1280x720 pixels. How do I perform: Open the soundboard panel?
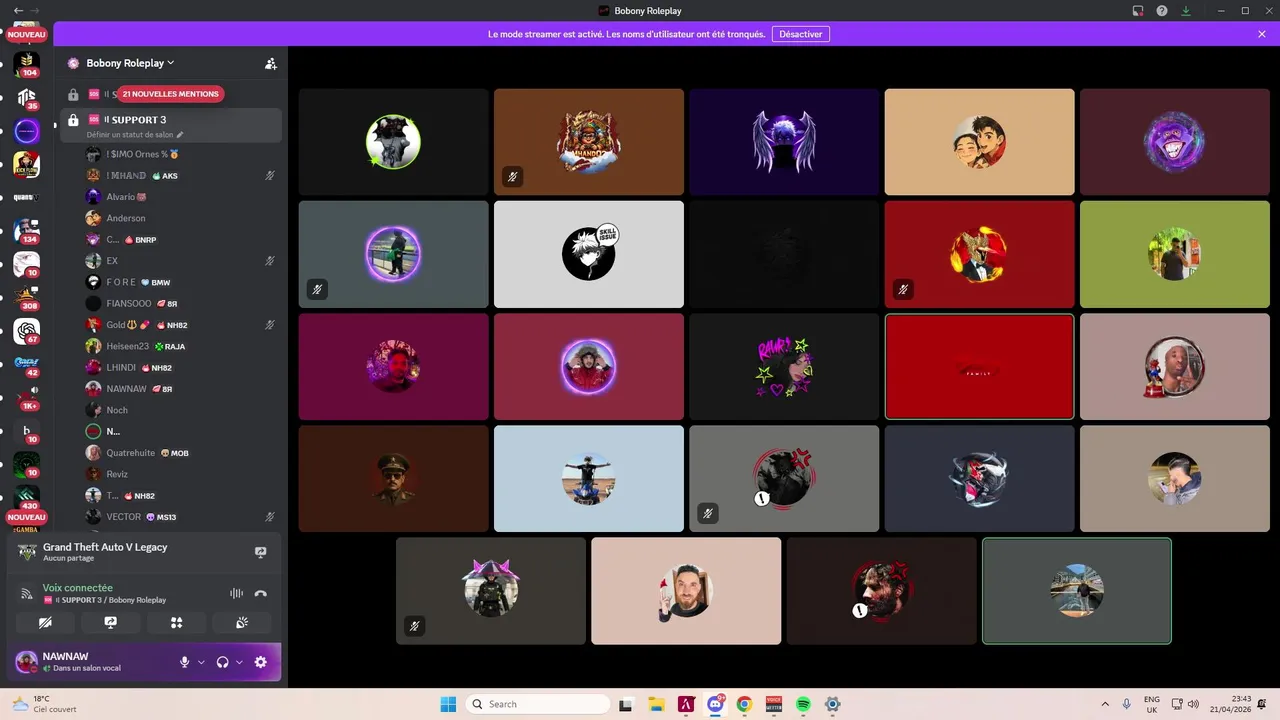[241, 622]
